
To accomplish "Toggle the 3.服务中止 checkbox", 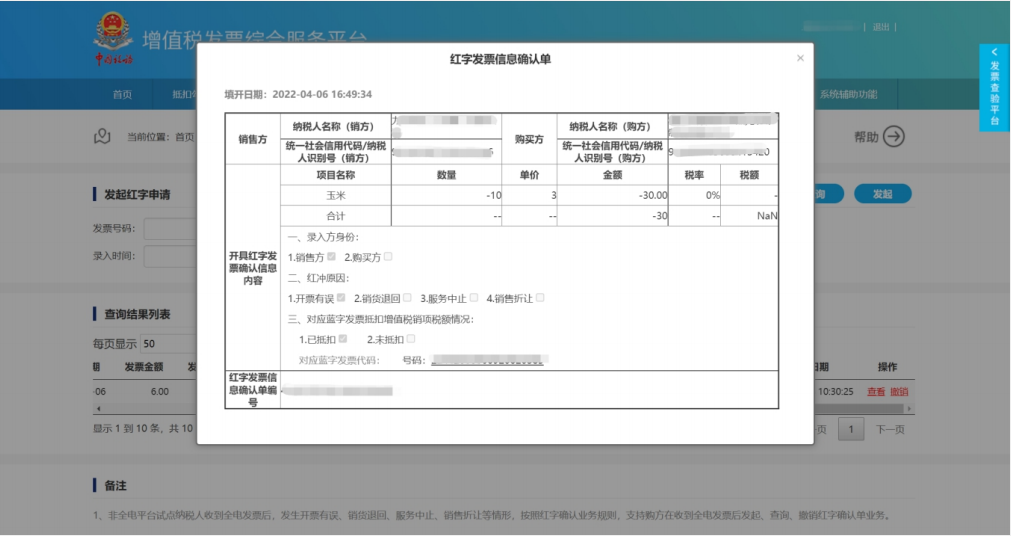I will pyautogui.click(x=474, y=298).
